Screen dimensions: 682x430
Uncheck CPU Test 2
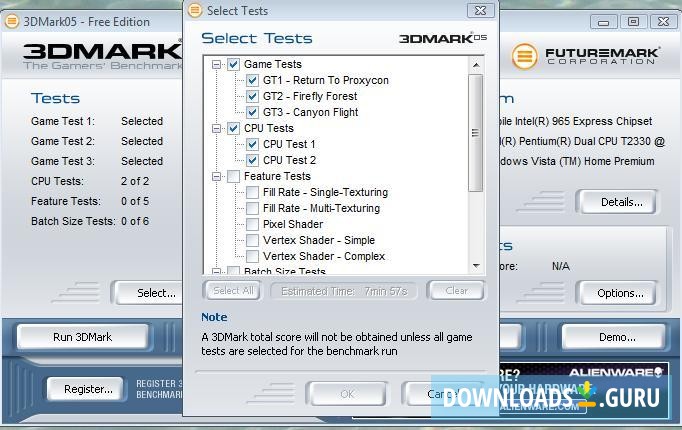[x=252, y=160]
